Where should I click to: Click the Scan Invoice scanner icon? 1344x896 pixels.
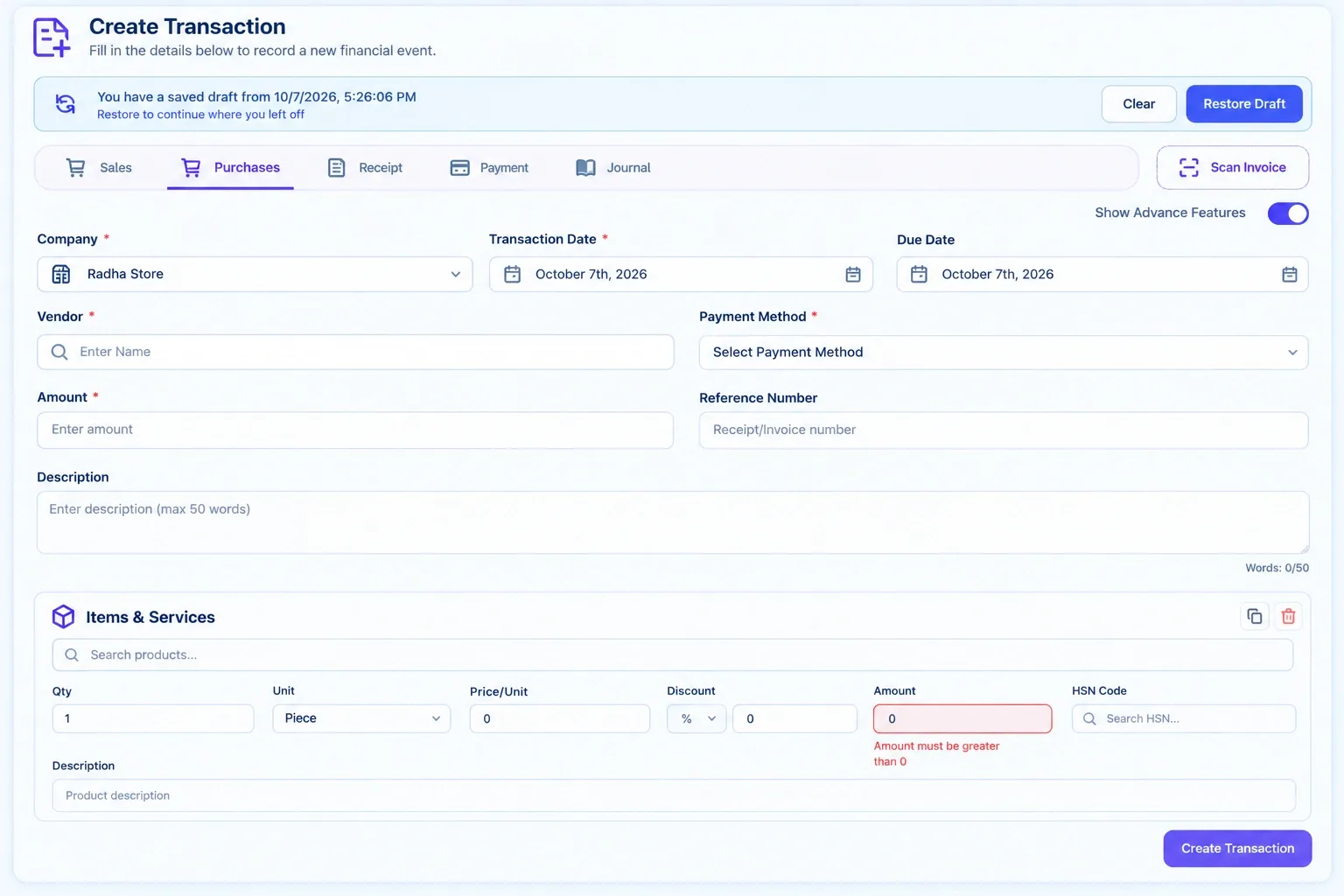click(1188, 167)
